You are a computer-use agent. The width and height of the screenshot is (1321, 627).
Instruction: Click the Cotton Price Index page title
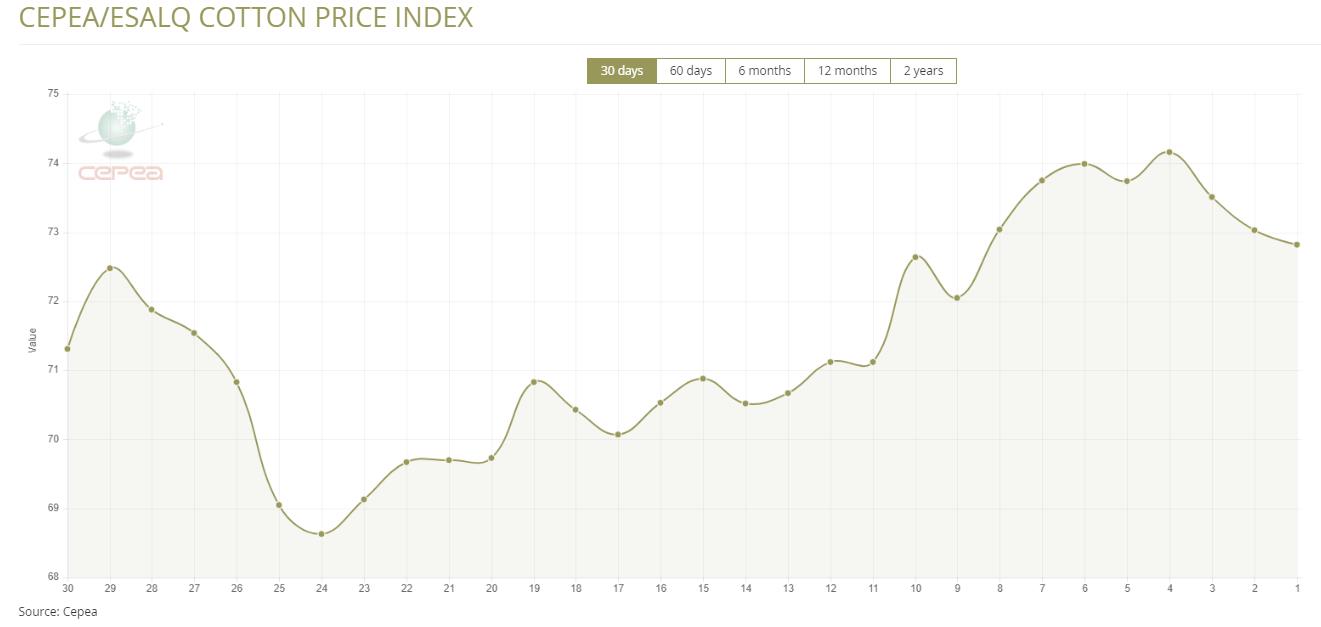(246, 17)
